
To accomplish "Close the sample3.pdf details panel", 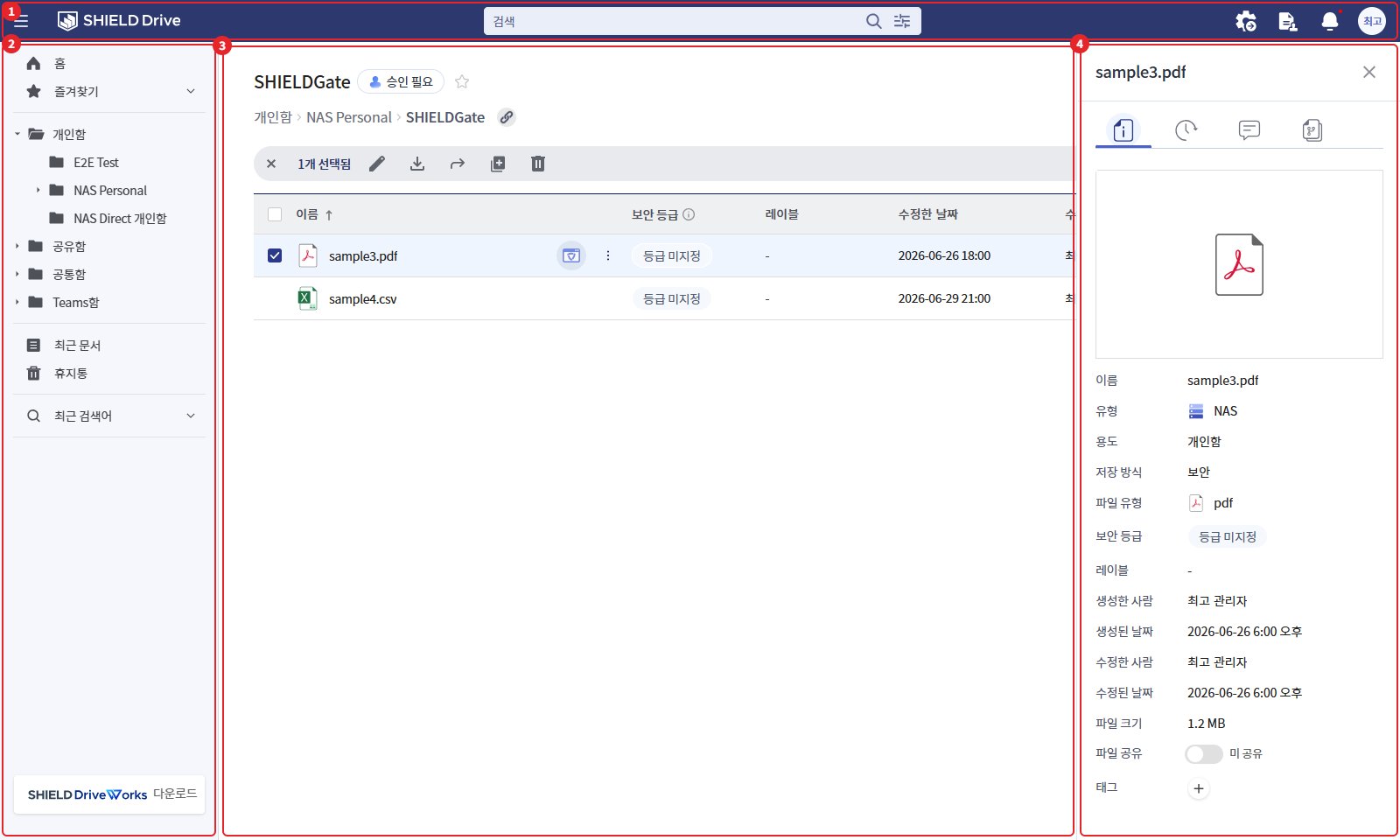I will coord(1369,72).
